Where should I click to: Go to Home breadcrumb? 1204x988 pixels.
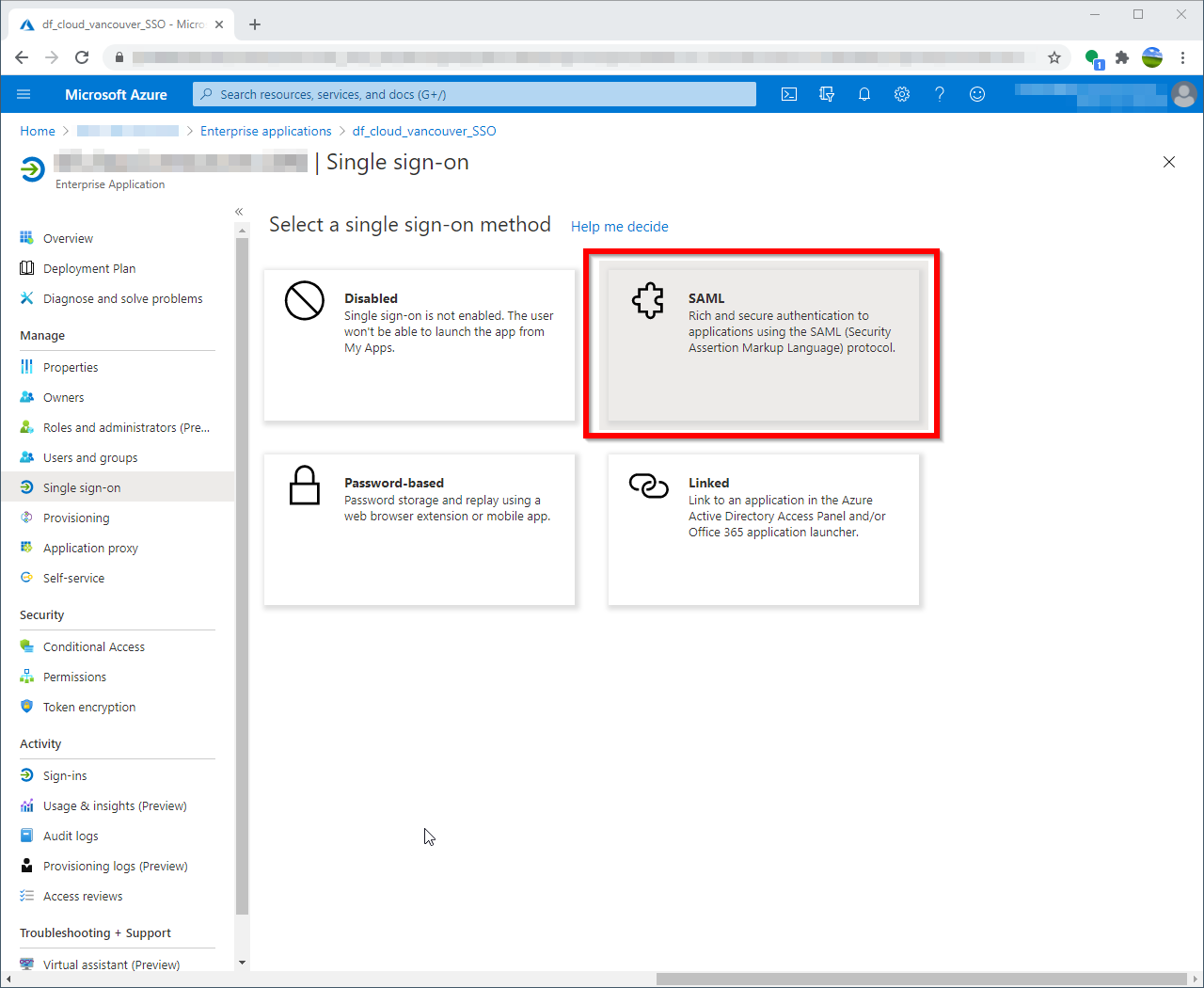click(38, 131)
